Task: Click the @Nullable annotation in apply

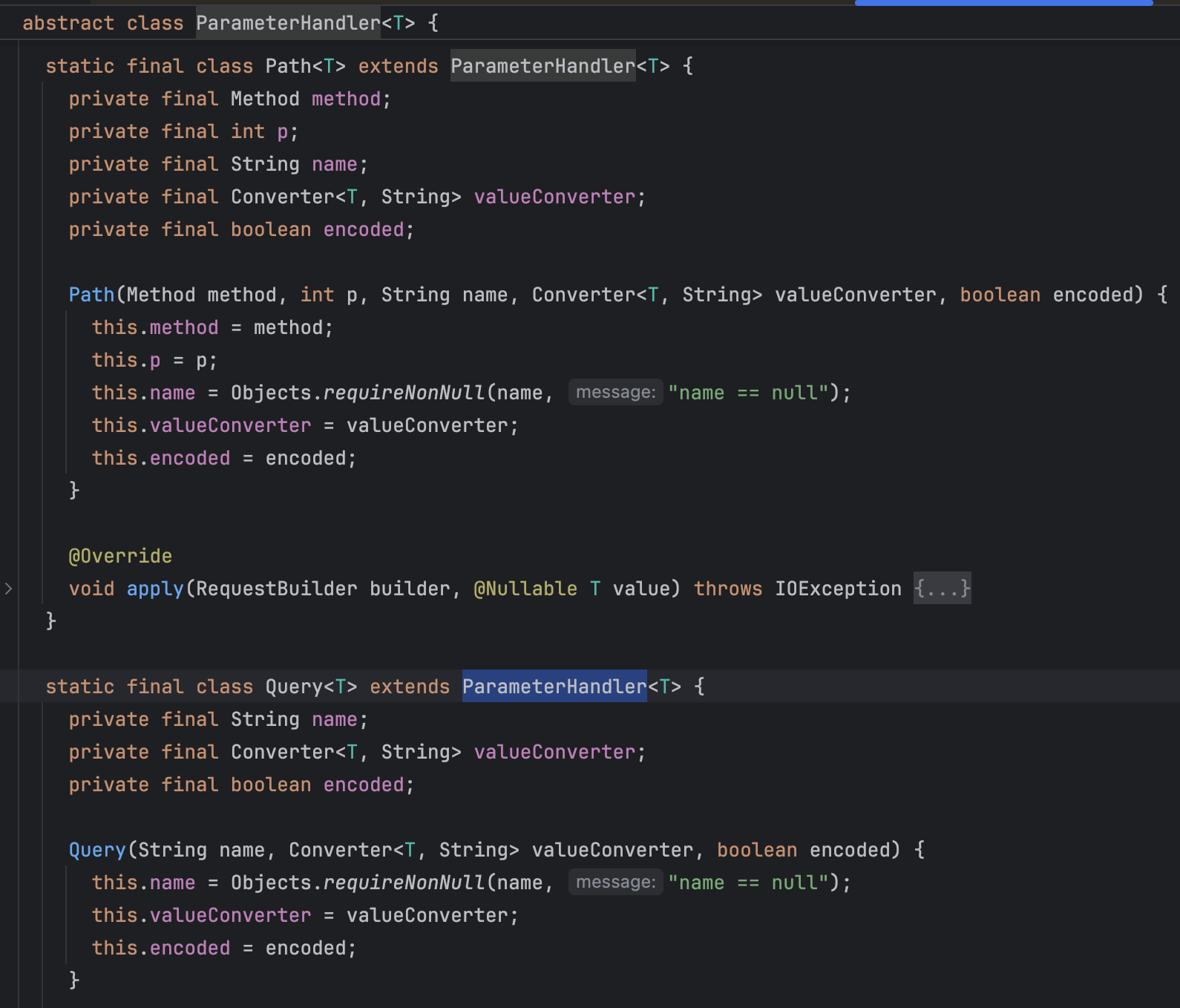Action: (x=525, y=589)
